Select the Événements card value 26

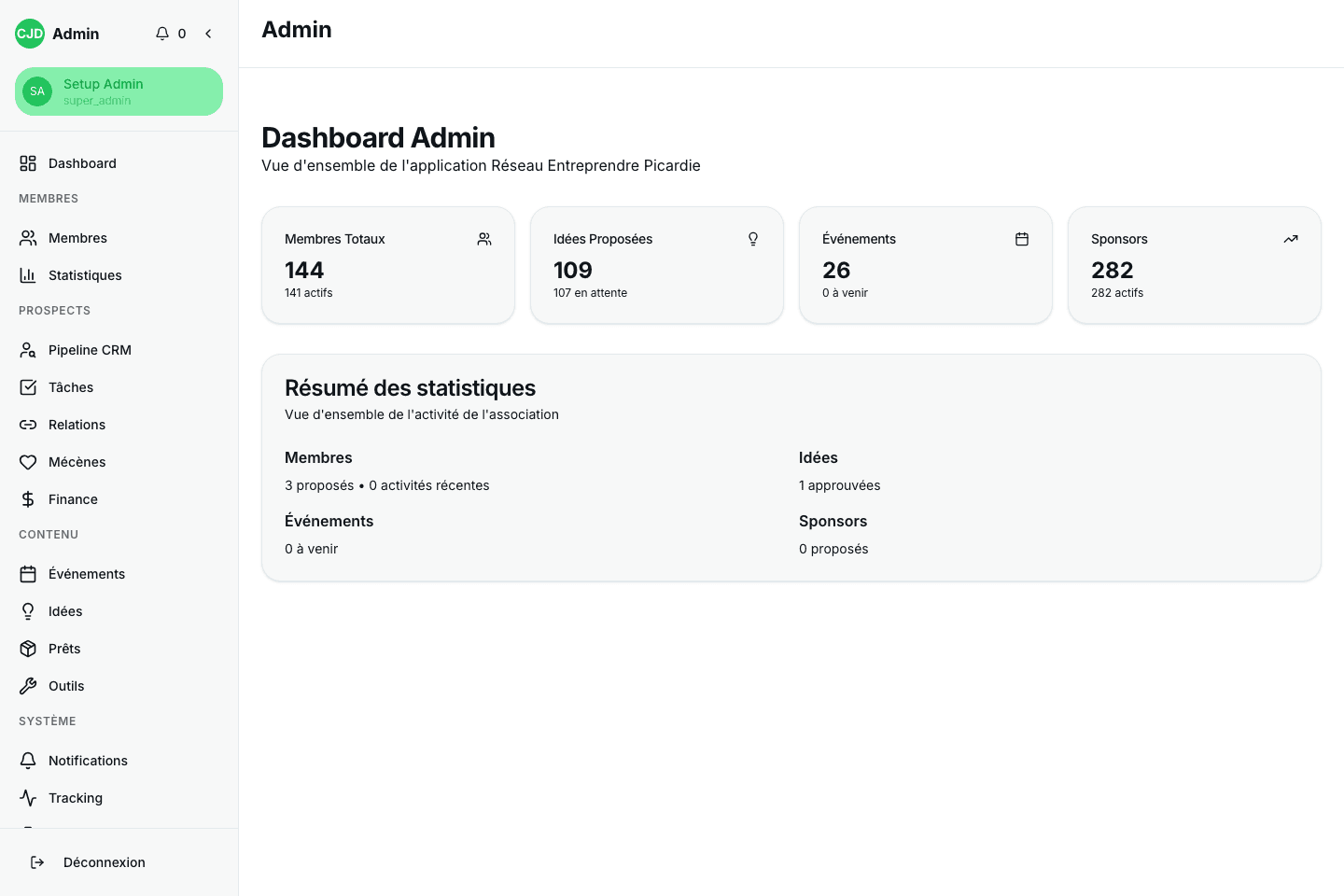click(x=836, y=270)
